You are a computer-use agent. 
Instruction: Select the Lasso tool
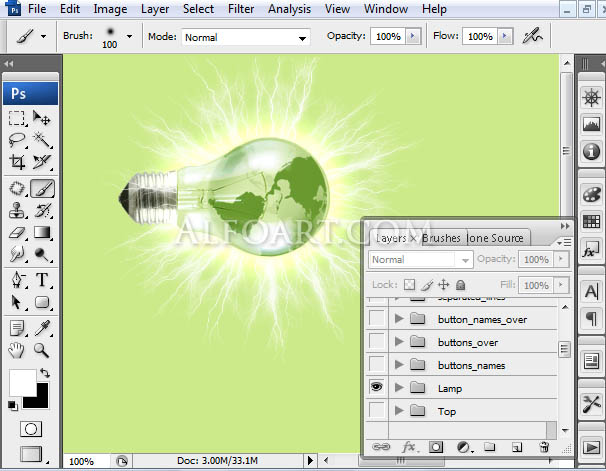[x=17, y=140]
